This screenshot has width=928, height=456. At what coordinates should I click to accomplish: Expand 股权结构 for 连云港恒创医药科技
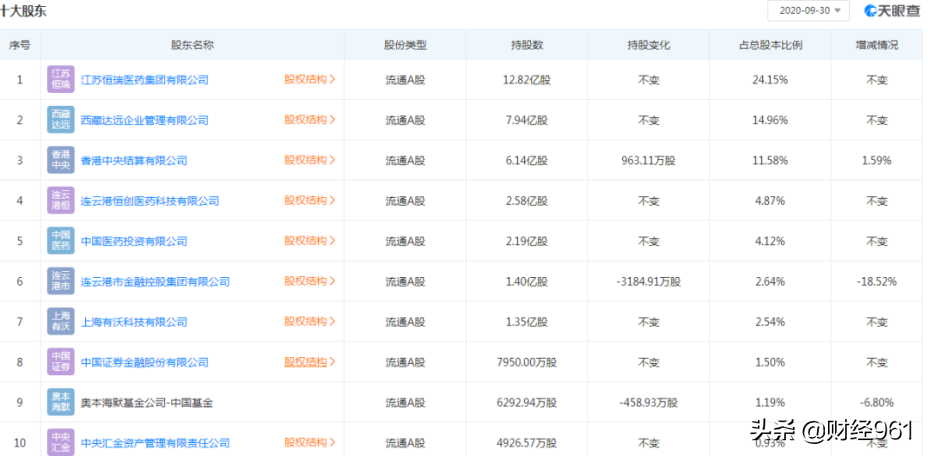pyautogui.click(x=310, y=200)
